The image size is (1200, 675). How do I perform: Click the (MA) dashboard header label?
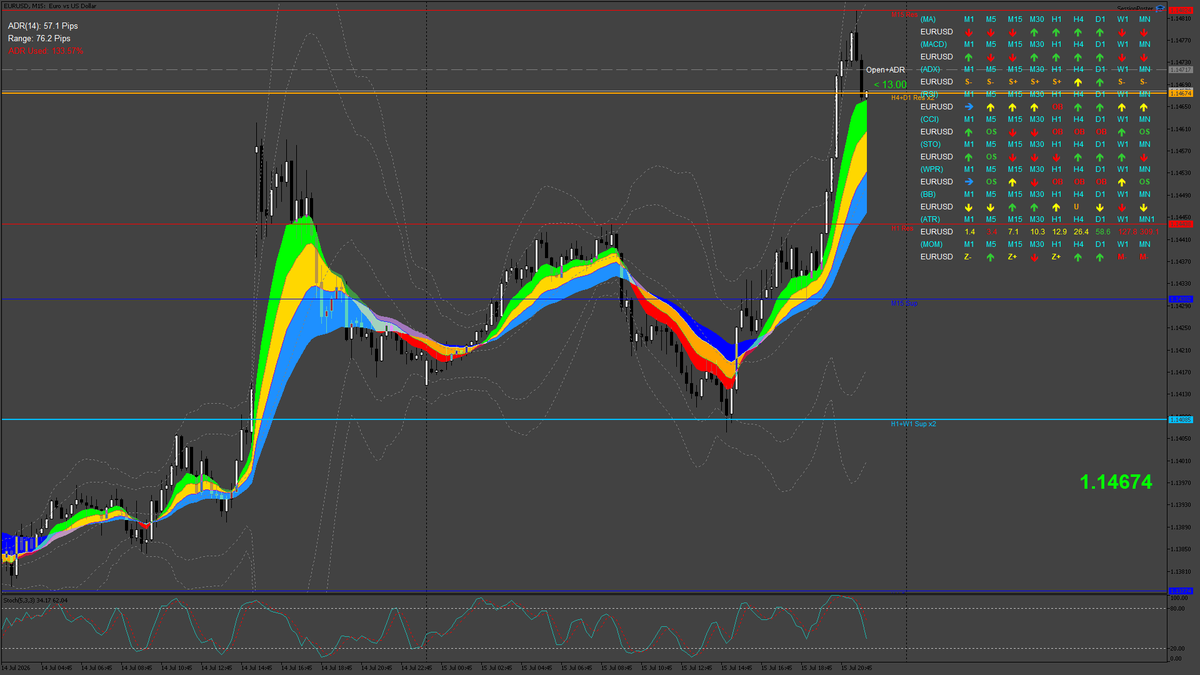point(928,19)
